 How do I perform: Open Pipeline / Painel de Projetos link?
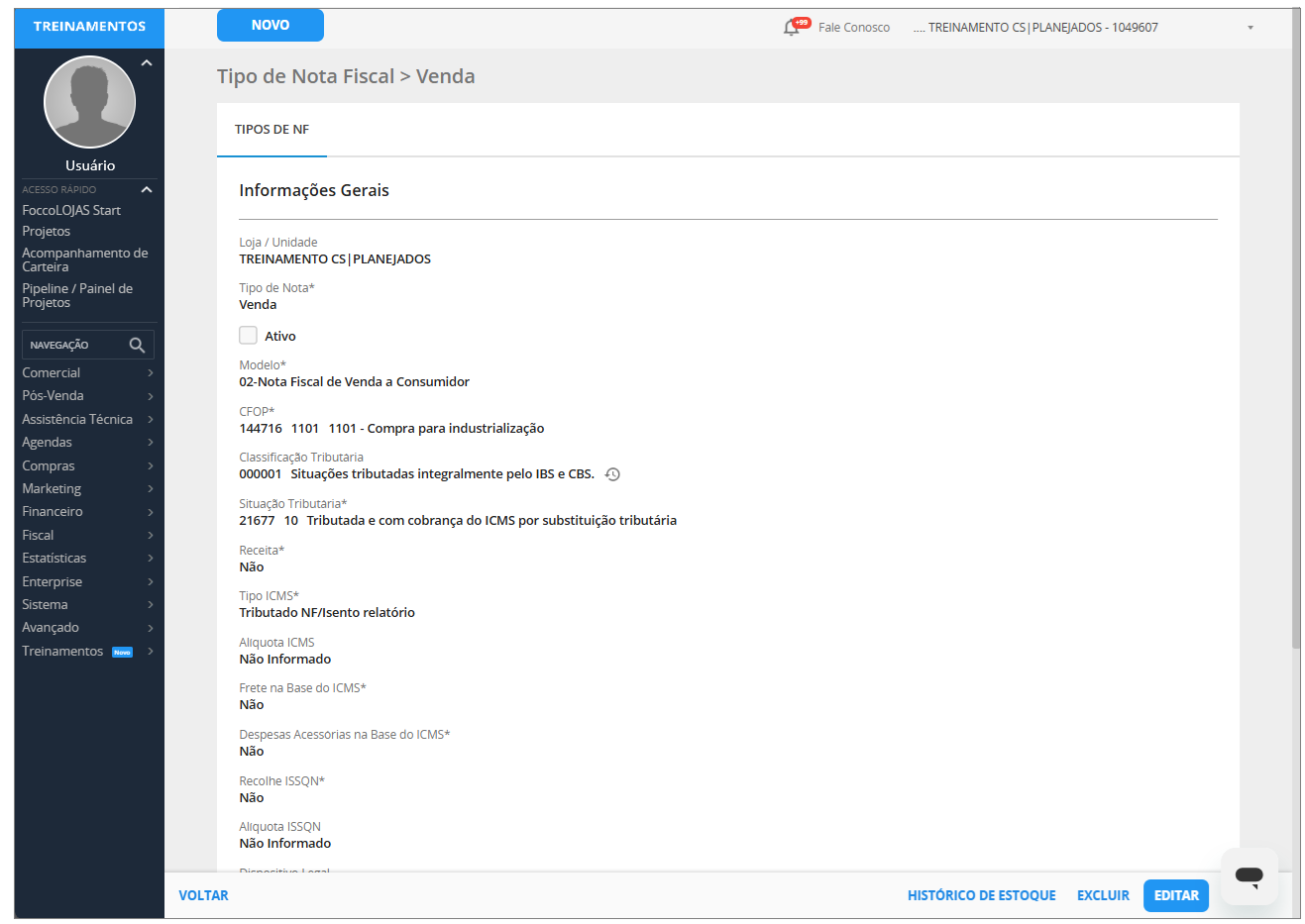coord(77,295)
